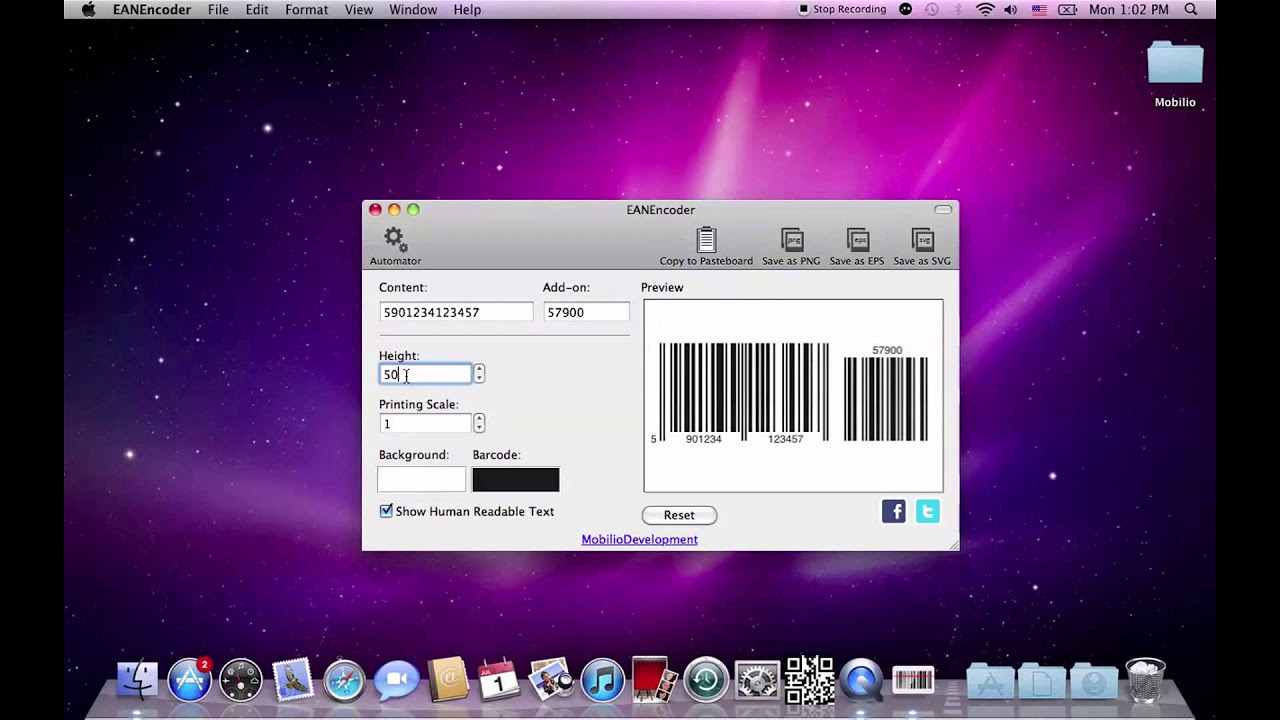The height and width of the screenshot is (720, 1280).
Task: Click US flag input menu icon
Action: click(1038, 9)
